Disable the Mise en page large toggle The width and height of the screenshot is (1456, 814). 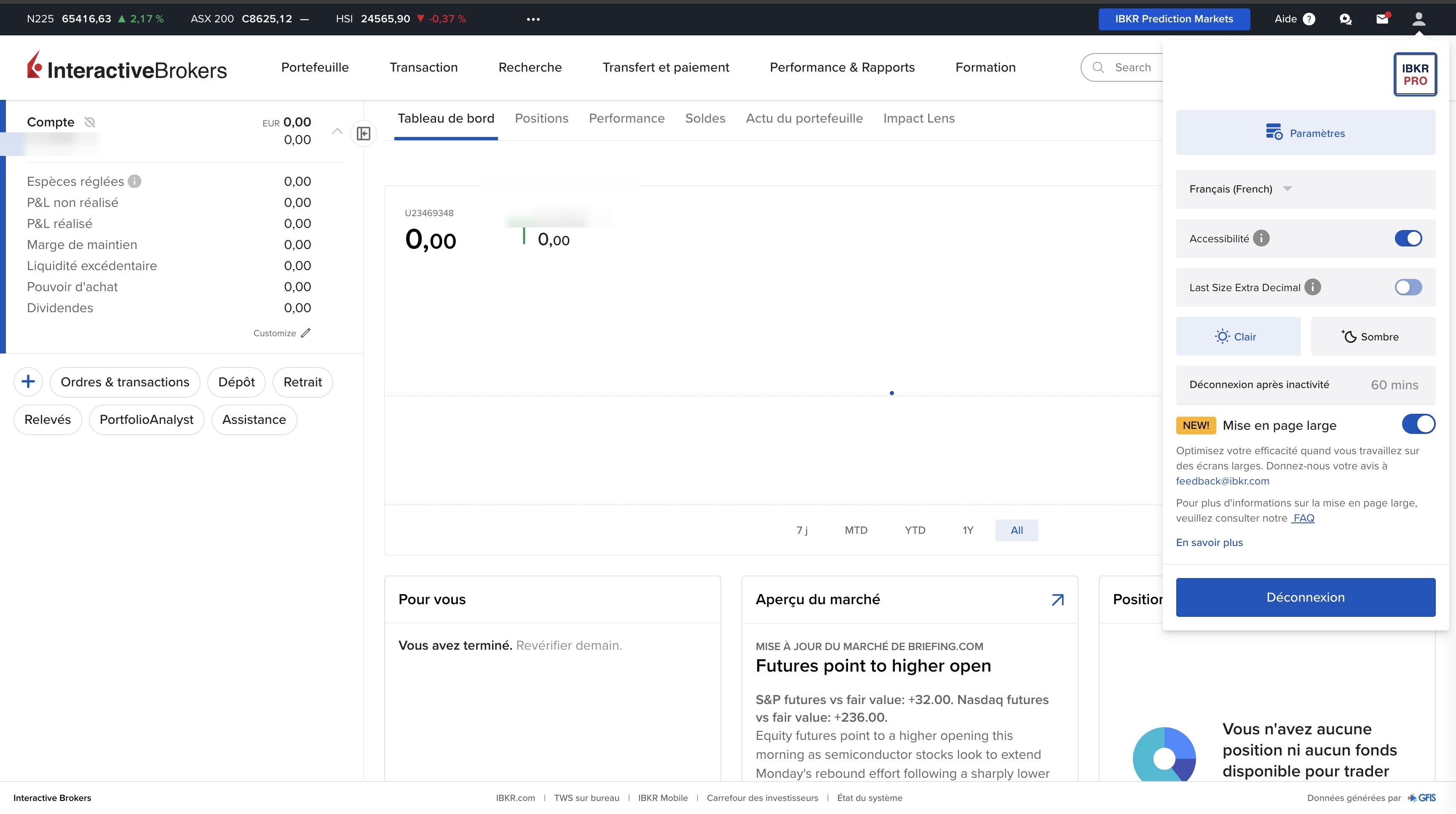pos(1418,424)
